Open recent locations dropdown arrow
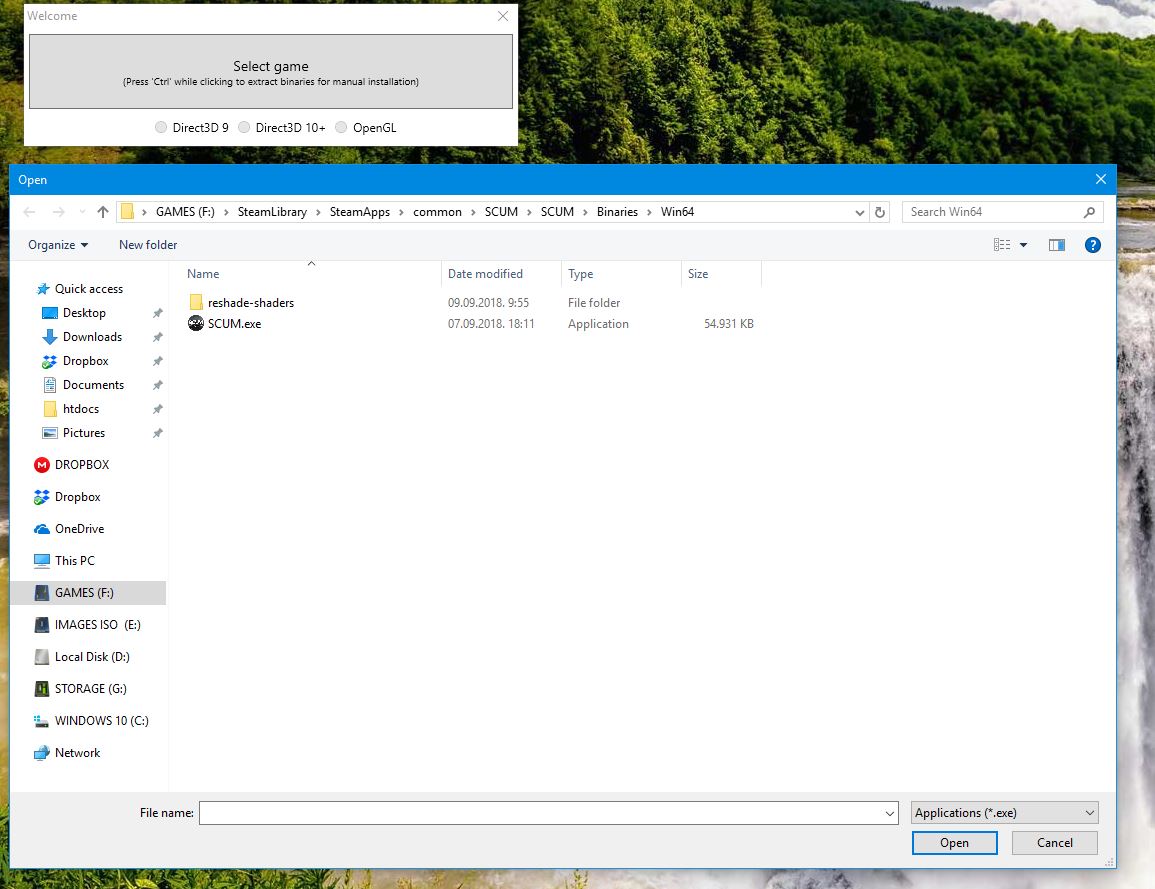The height and width of the screenshot is (889, 1155). coord(82,212)
